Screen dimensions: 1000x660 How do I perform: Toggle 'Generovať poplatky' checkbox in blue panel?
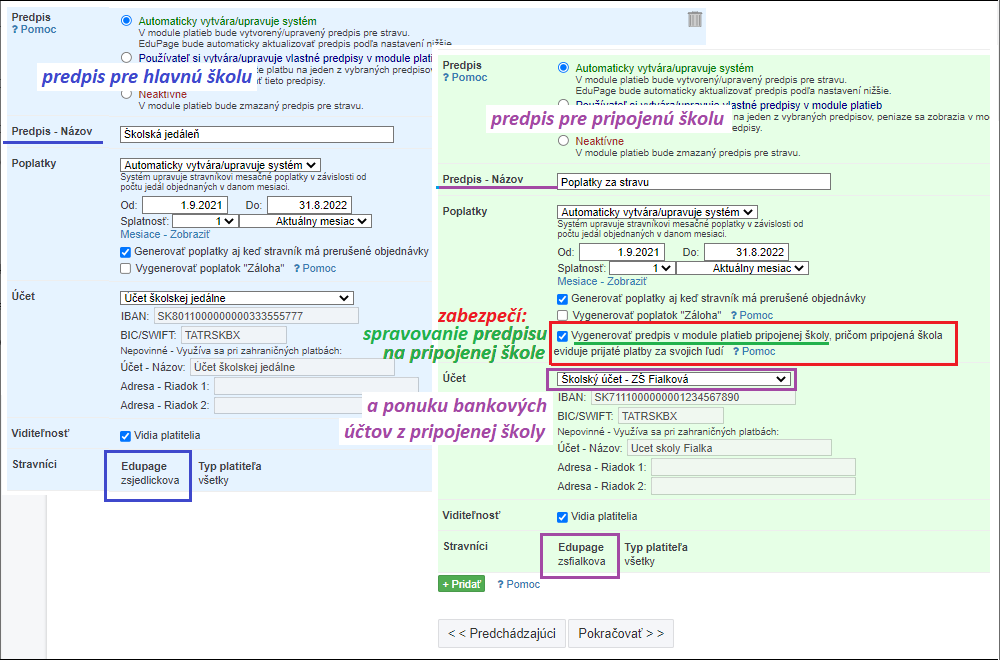tap(126, 252)
